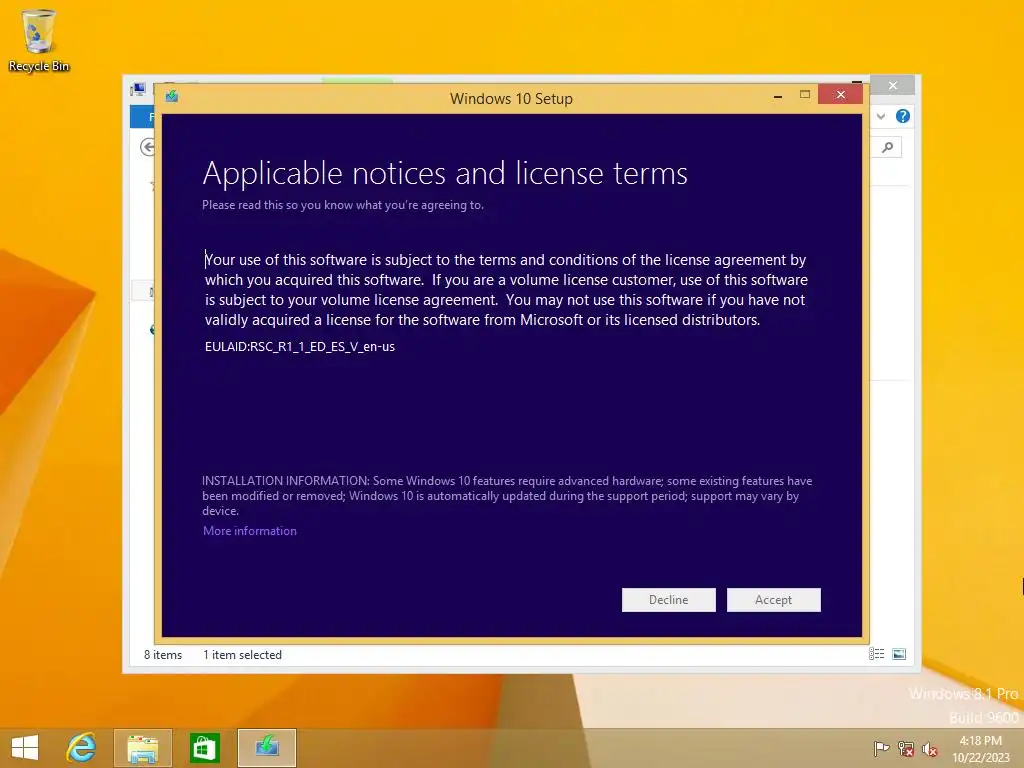Open Action Center flag in system tray
This screenshot has height=768, width=1024.
point(881,748)
